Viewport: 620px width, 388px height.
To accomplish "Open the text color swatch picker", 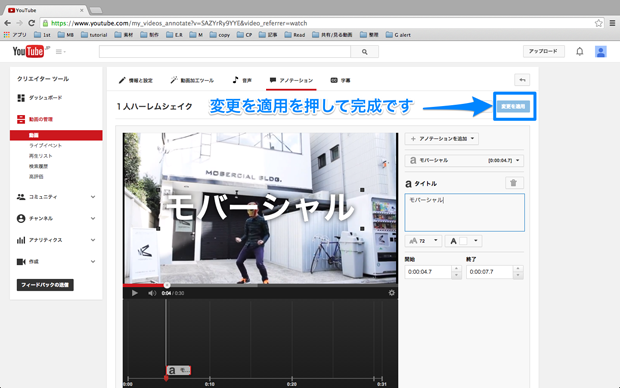I will [463, 241].
